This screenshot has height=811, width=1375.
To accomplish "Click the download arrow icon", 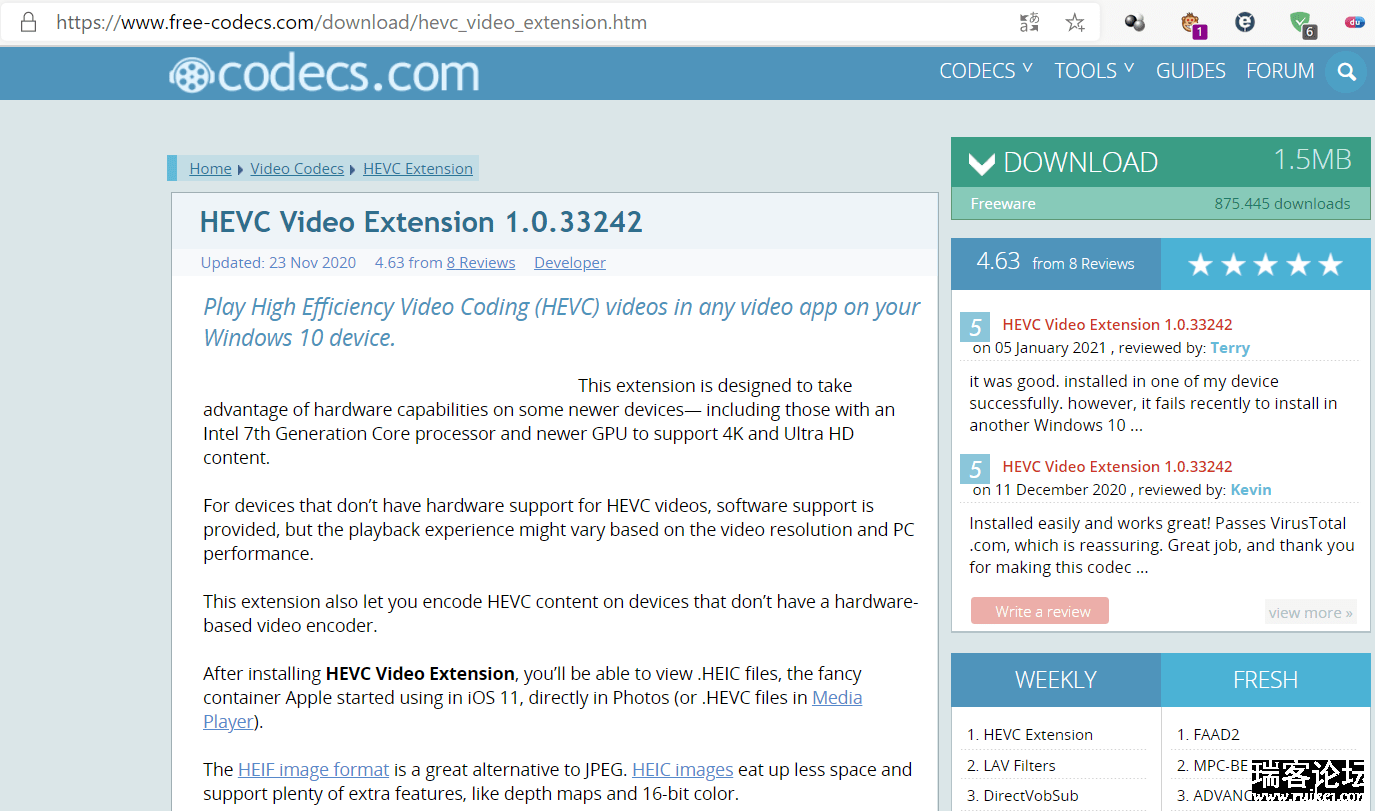I will pos(982,163).
